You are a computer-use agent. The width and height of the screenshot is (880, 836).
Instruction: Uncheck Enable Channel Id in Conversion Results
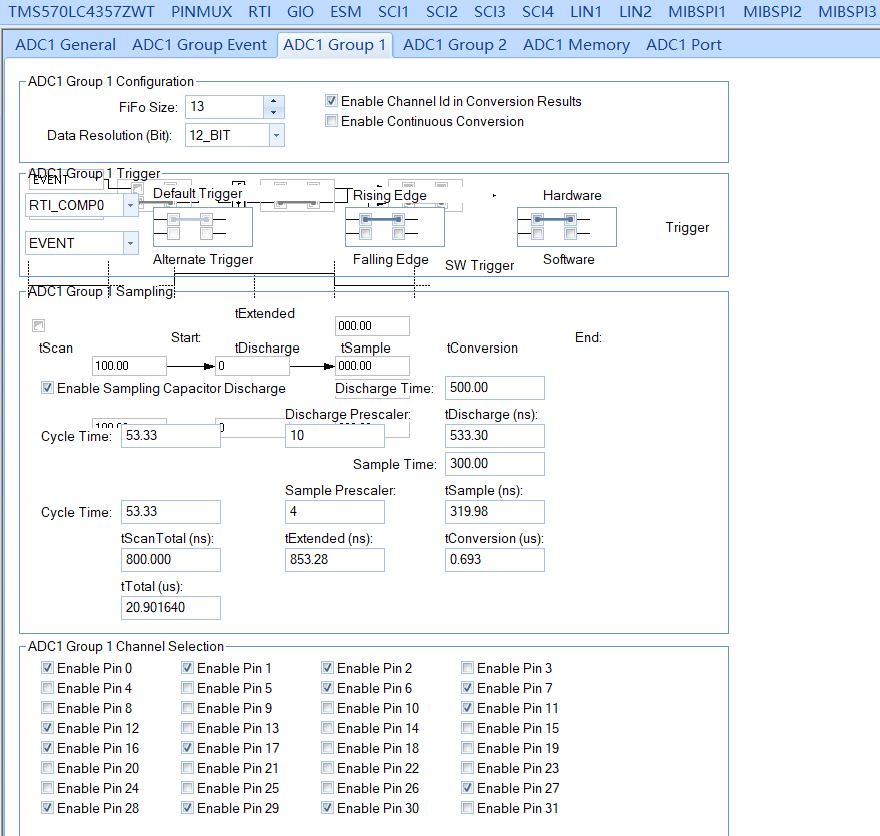coord(330,101)
